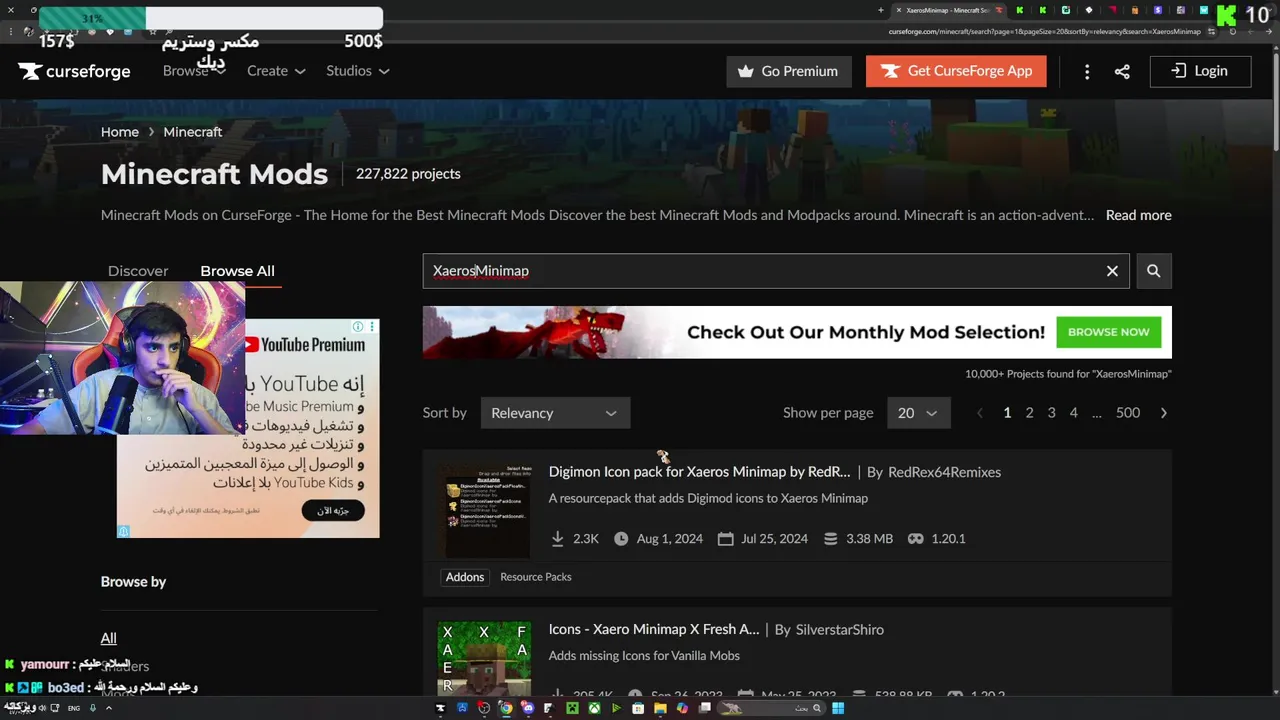
Task: Select the Browse All tab
Action: click(x=237, y=271)
